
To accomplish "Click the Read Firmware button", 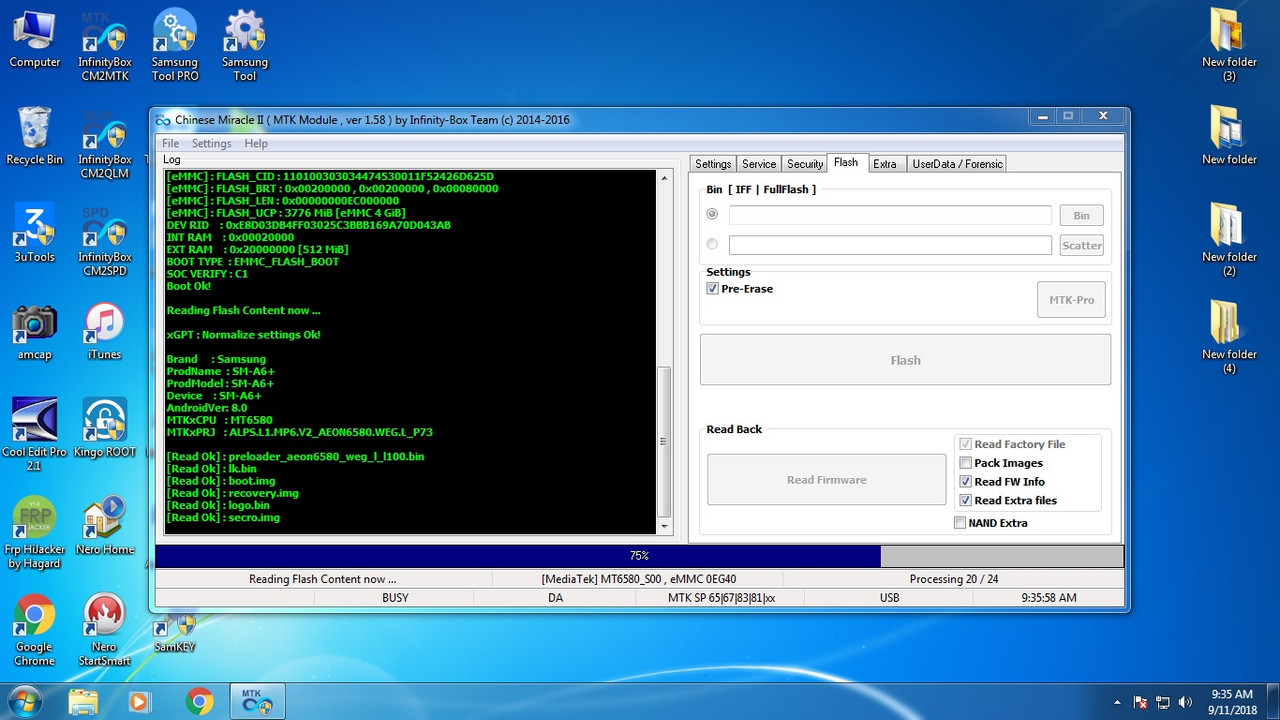I will pyautogui.click(x=826, y=480).
